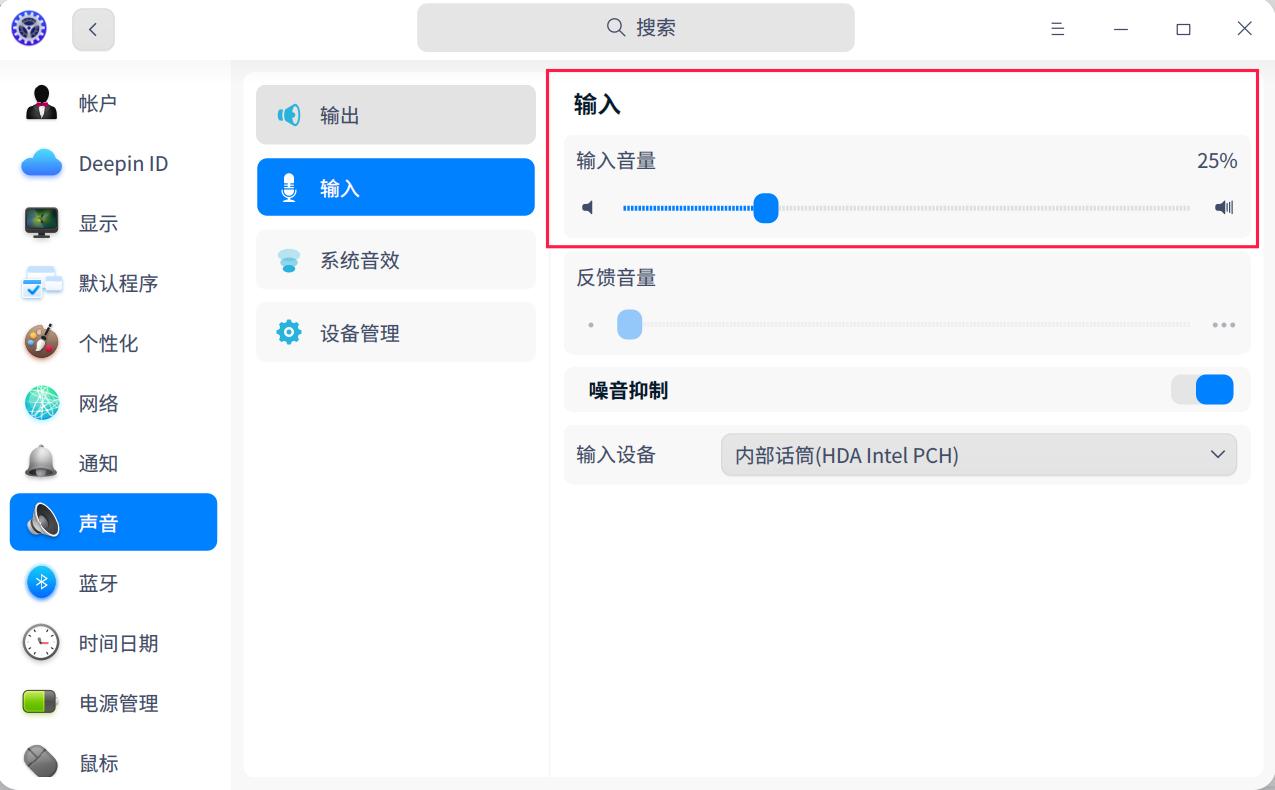
Task: Go back with the arrow button
Action: tap(93, 29)
